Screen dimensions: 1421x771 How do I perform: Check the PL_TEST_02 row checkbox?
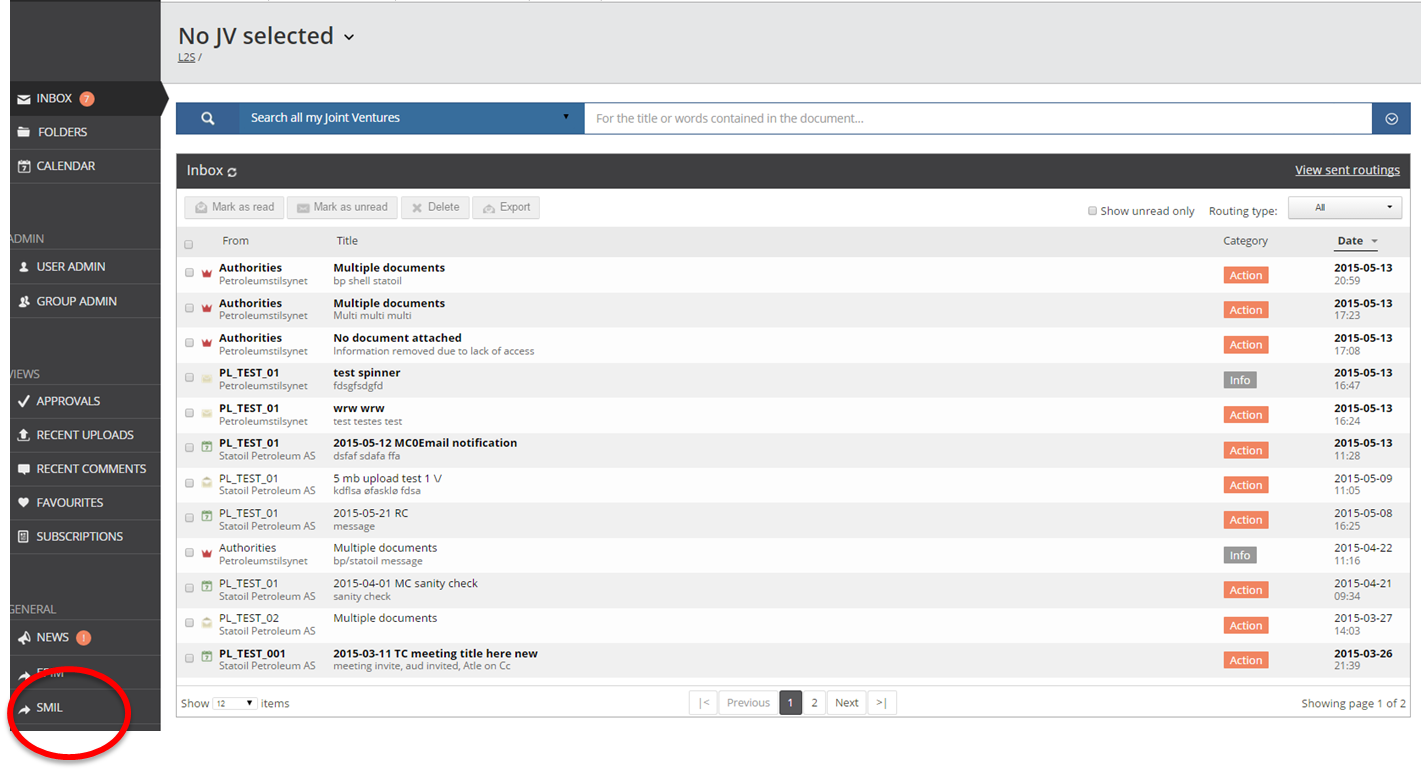189,623
